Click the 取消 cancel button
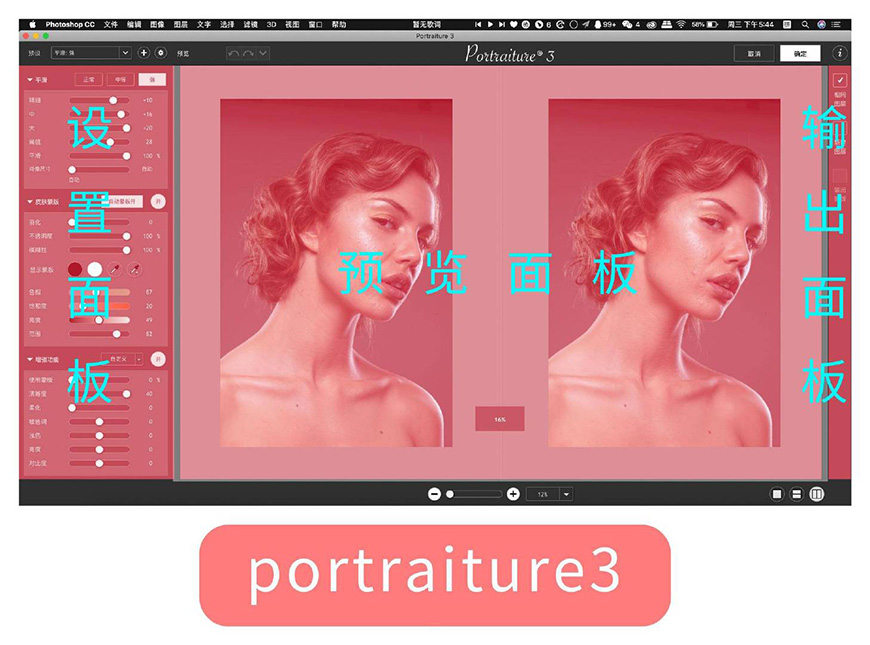Image resolution: width=870 pixels, height=645 pixels. pyautogui.click(x=753, y=54)
